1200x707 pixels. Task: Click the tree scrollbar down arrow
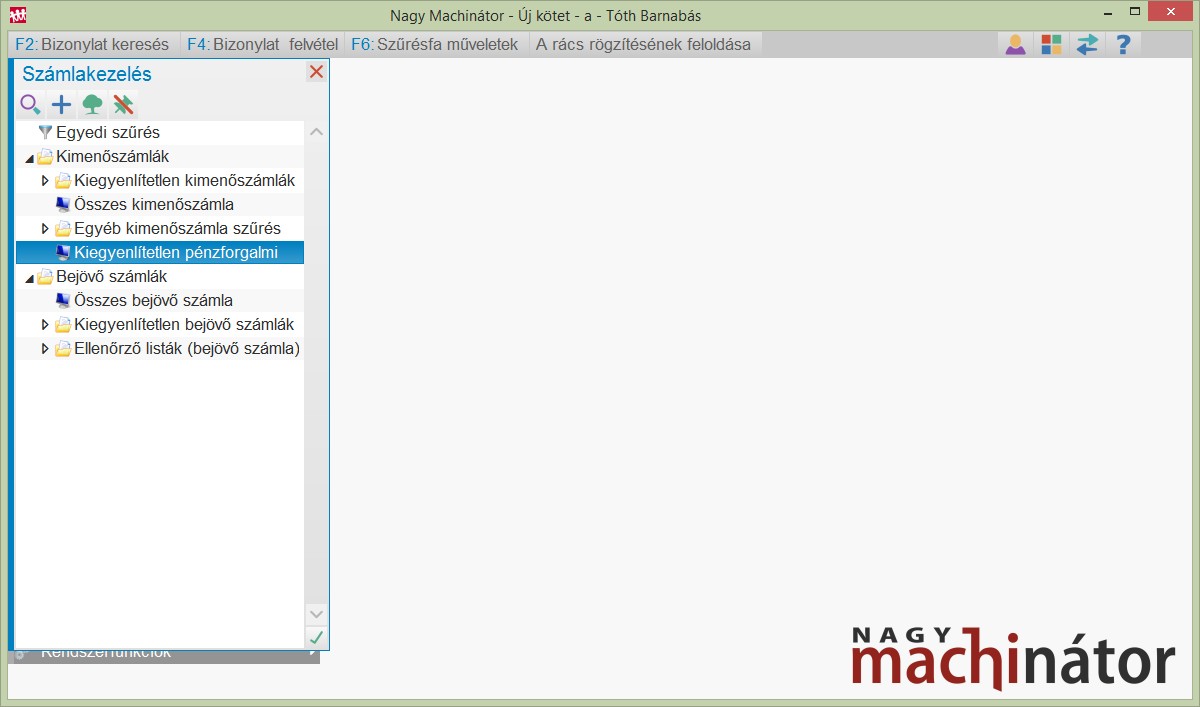click(x=316, y=614)
